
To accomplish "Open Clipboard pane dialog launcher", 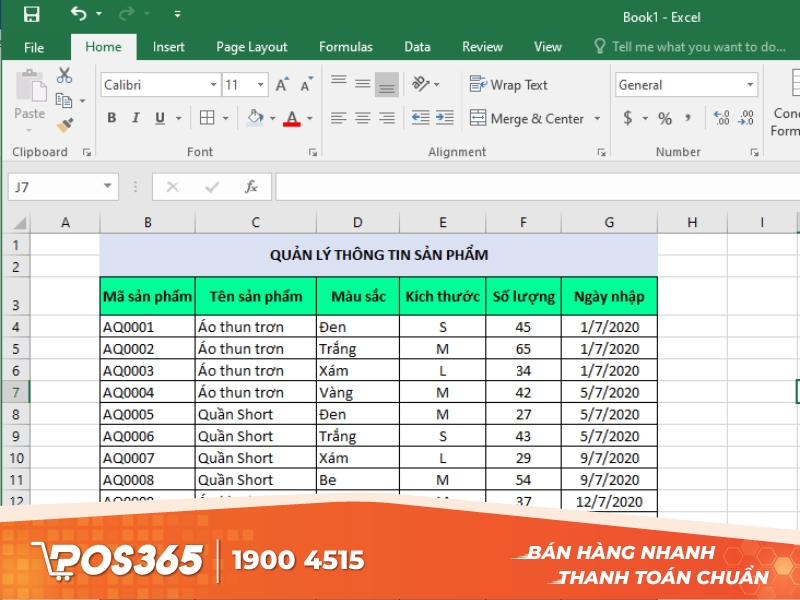I will pyautogui.click(x=87, y=152).
